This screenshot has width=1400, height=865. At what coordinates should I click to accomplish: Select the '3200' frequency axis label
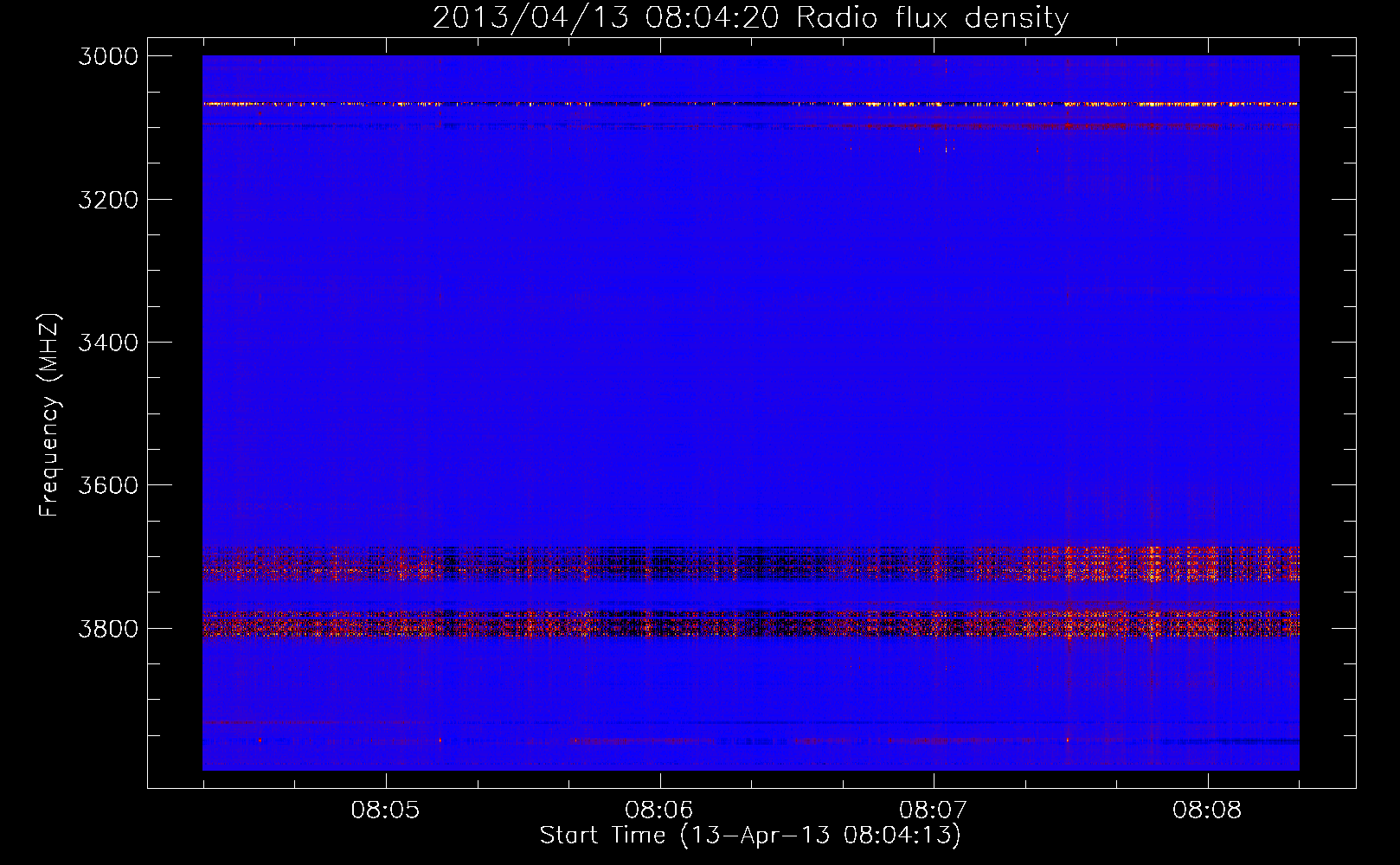pos(108,200)
